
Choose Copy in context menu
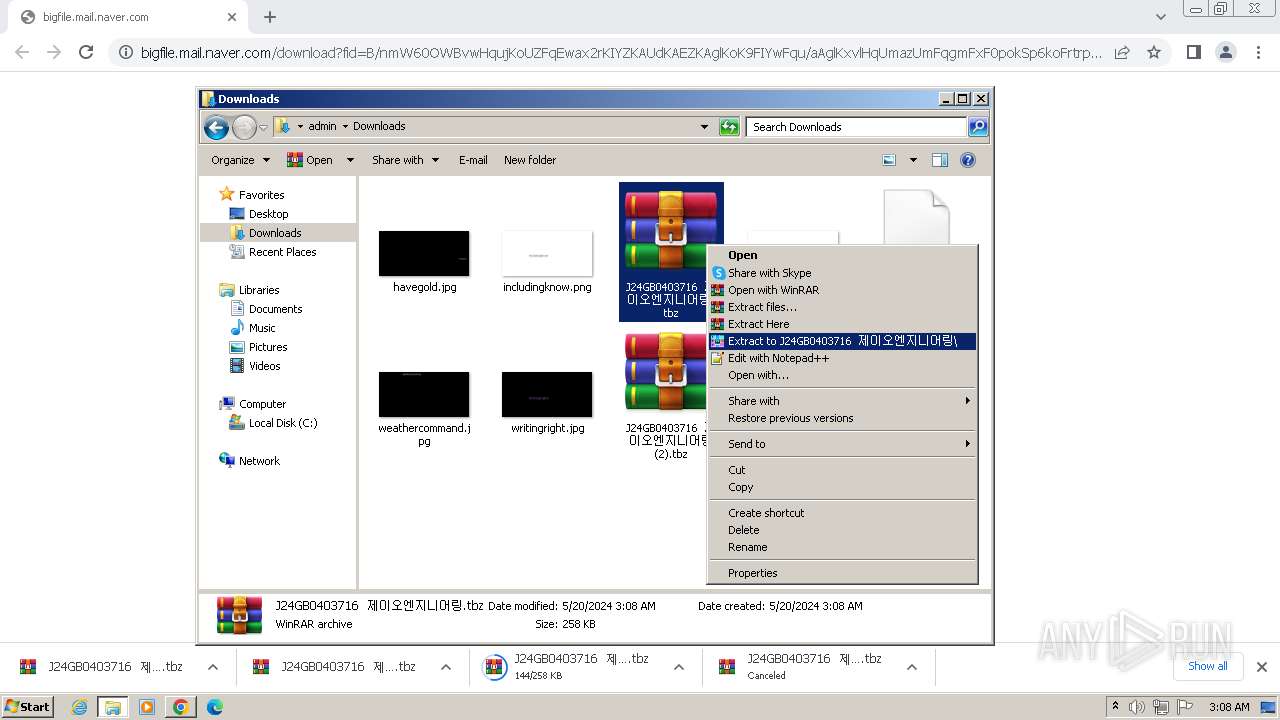tap(842, 487)
